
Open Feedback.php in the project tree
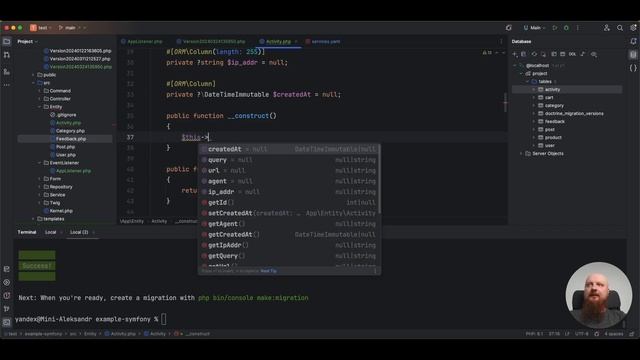71,139
